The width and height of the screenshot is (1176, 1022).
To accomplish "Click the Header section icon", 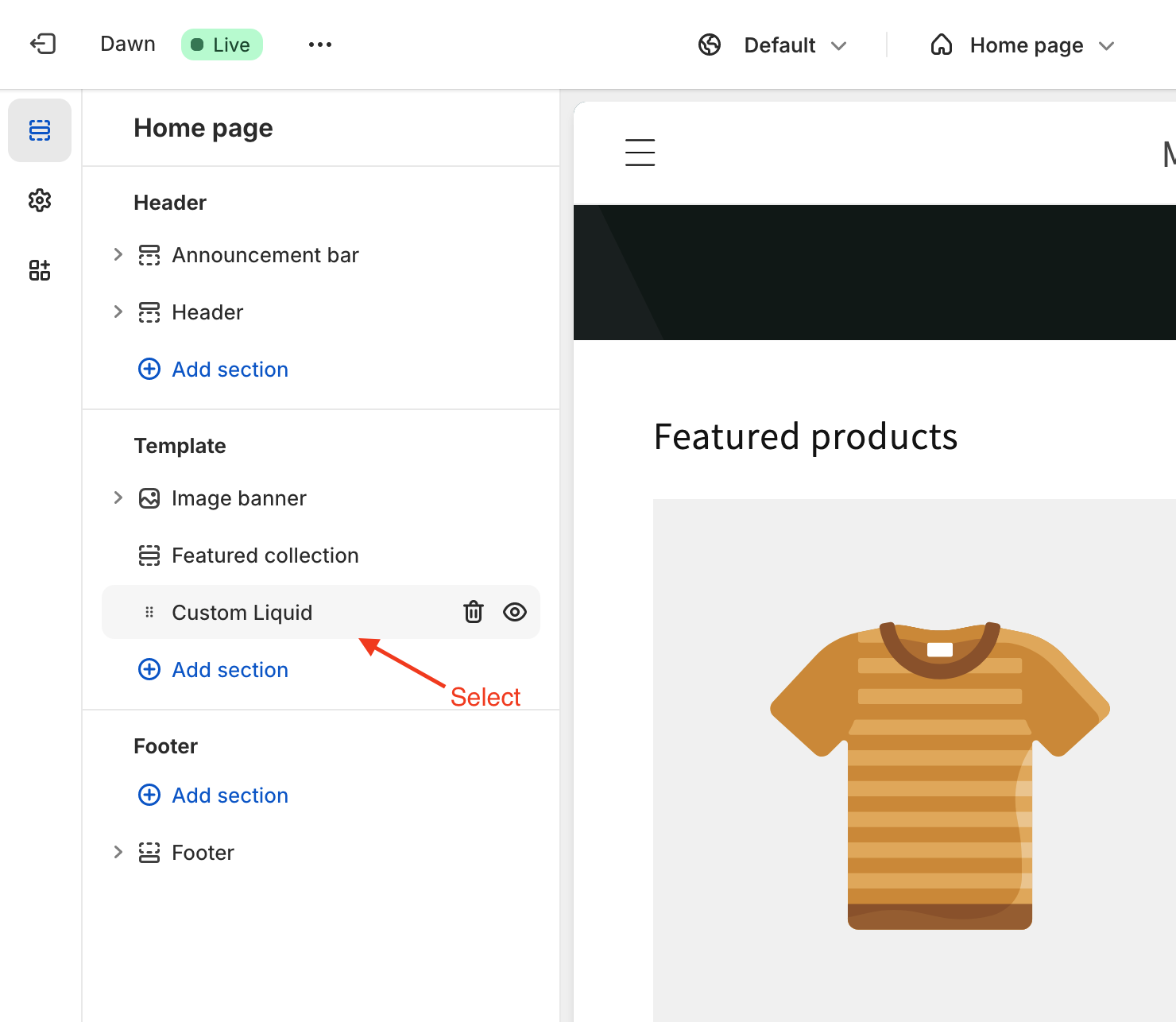I will click(149, 312).
